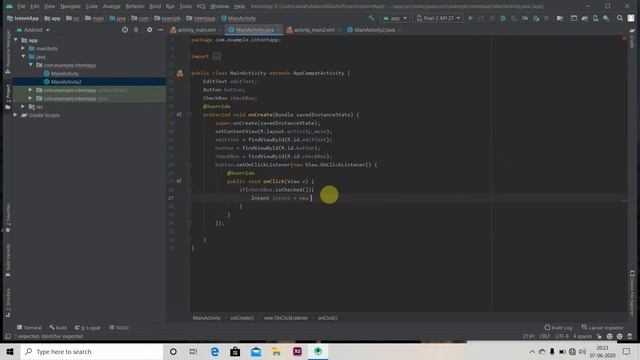Click Android Studio icon in taskbar

(x=318, y=351)
